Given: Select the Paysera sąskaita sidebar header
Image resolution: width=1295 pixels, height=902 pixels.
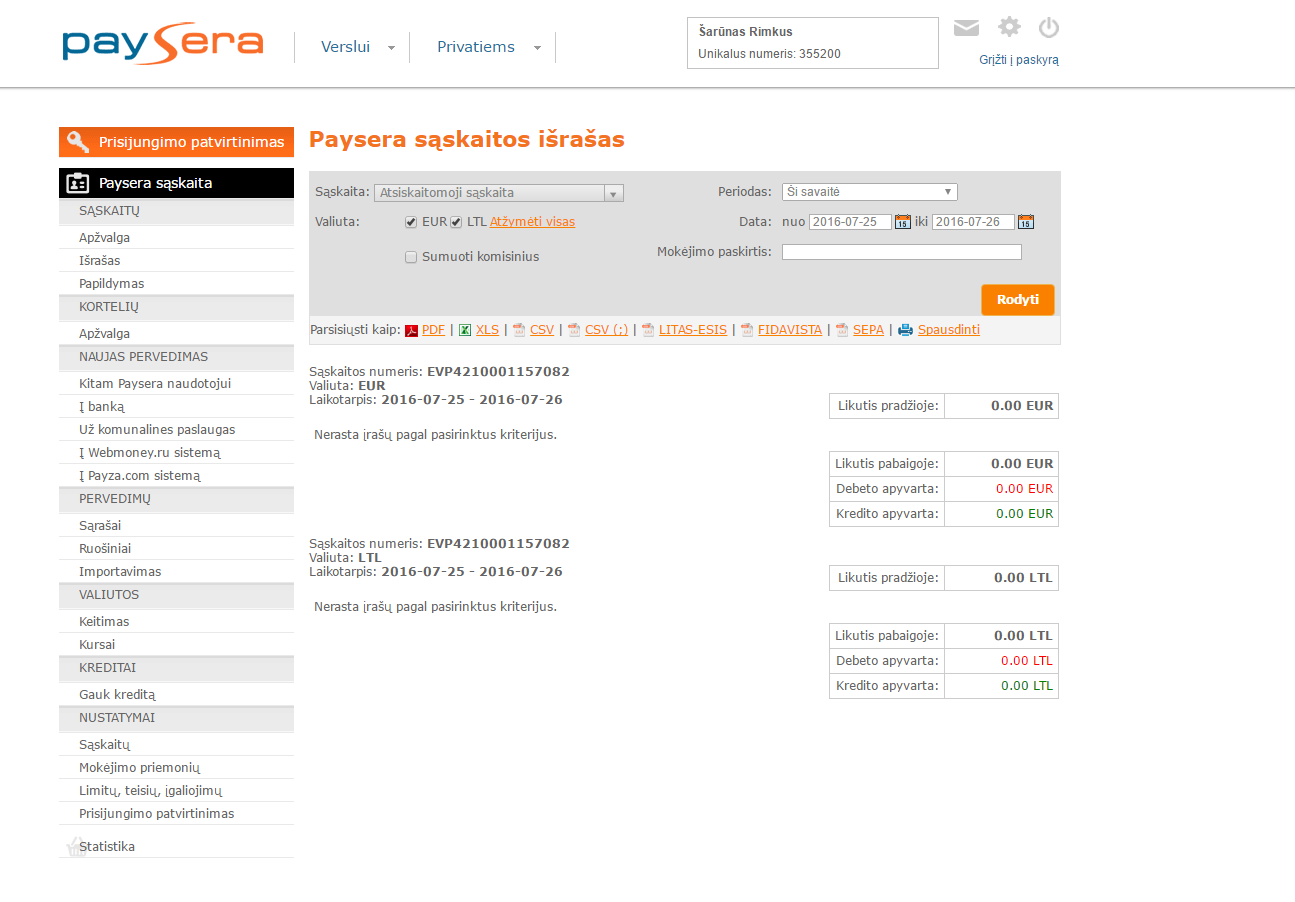Looking at the screenshot, I should [176, 183].
